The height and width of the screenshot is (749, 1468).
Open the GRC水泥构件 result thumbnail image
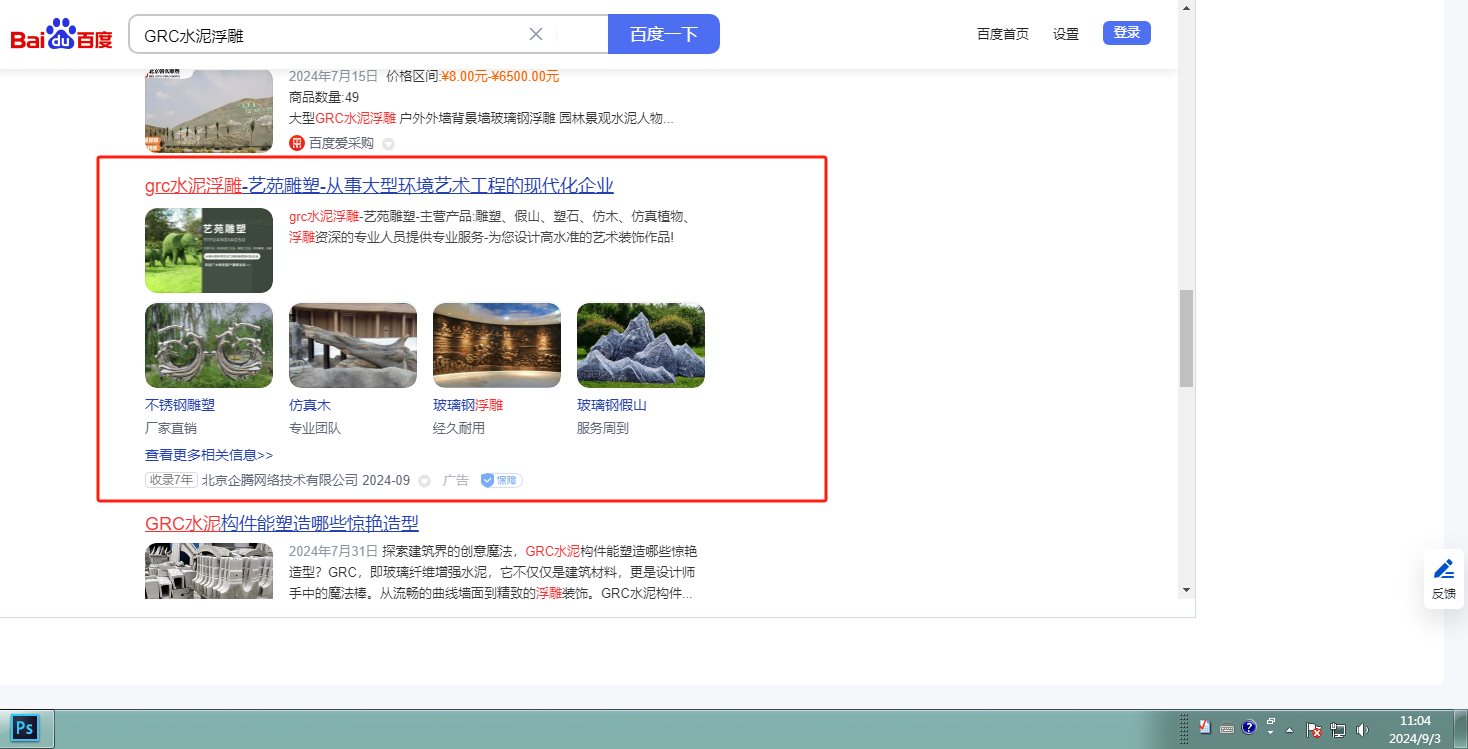tap(209, 571)
